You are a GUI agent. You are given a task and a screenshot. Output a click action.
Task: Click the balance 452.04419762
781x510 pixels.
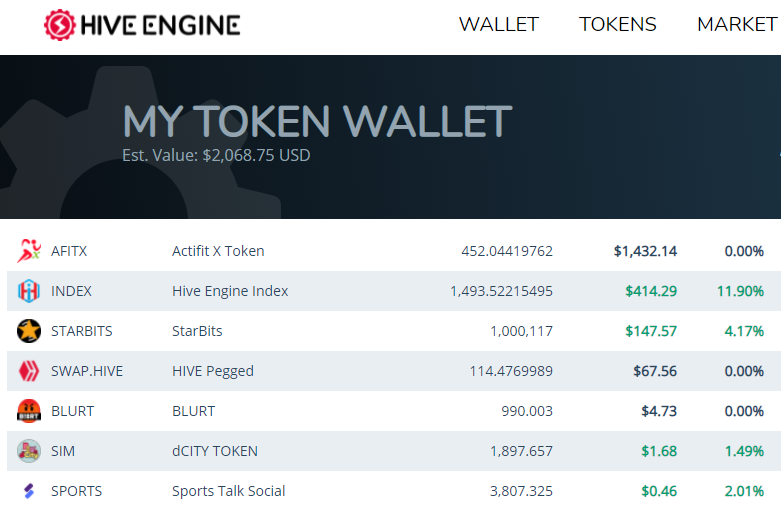click(507, 251)
